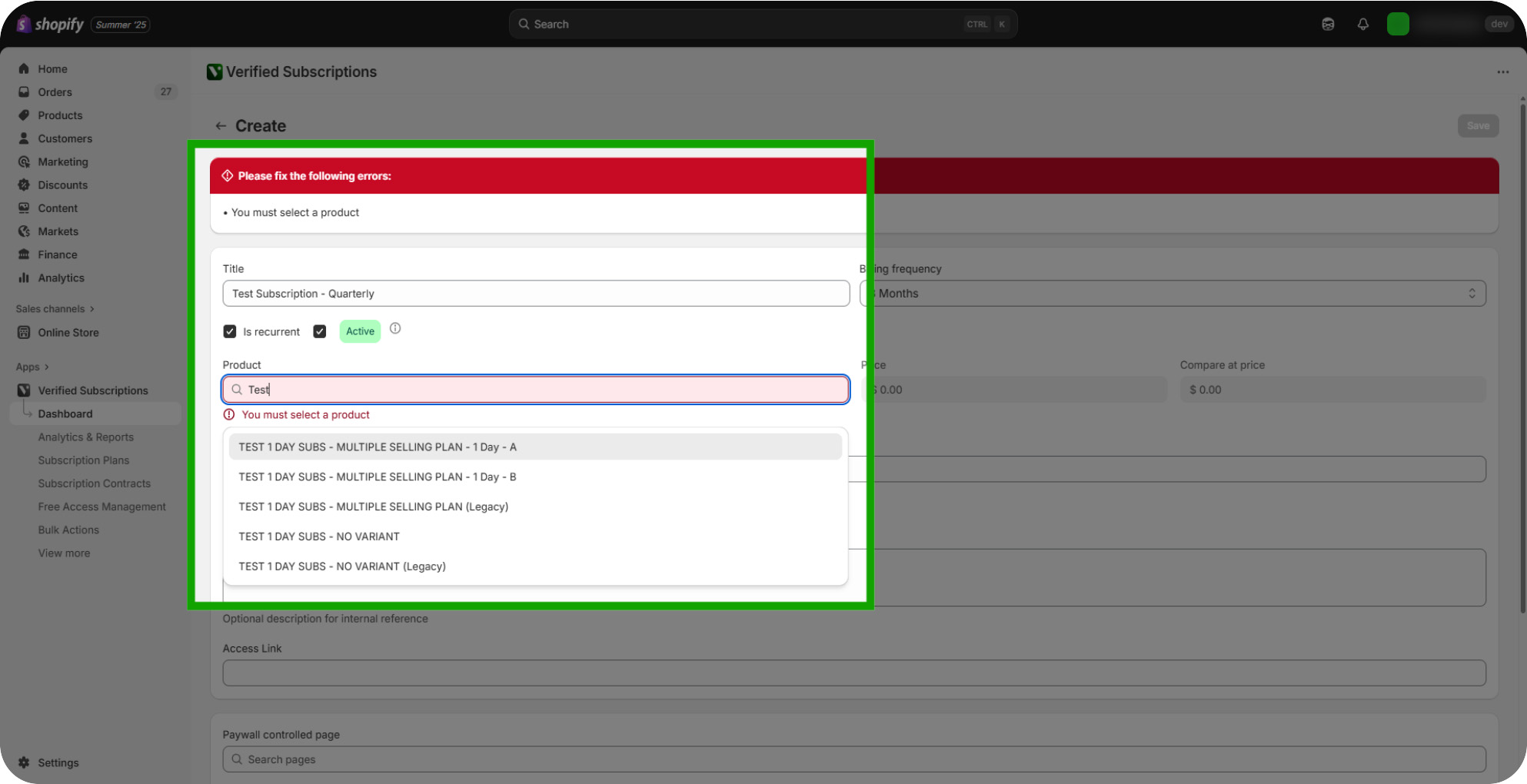
Task: Open the notifications bell
Action: 1363,24
